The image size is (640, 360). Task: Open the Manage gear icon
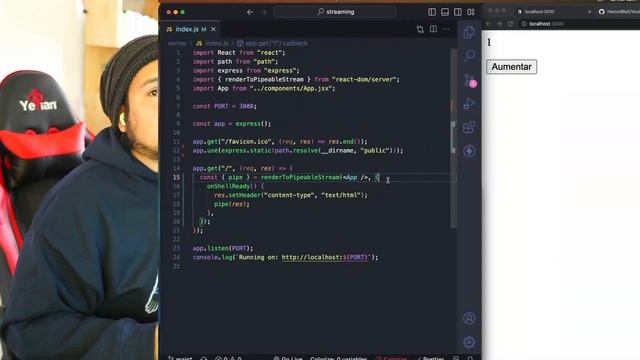pyautogui.click(x=469, y=342)
